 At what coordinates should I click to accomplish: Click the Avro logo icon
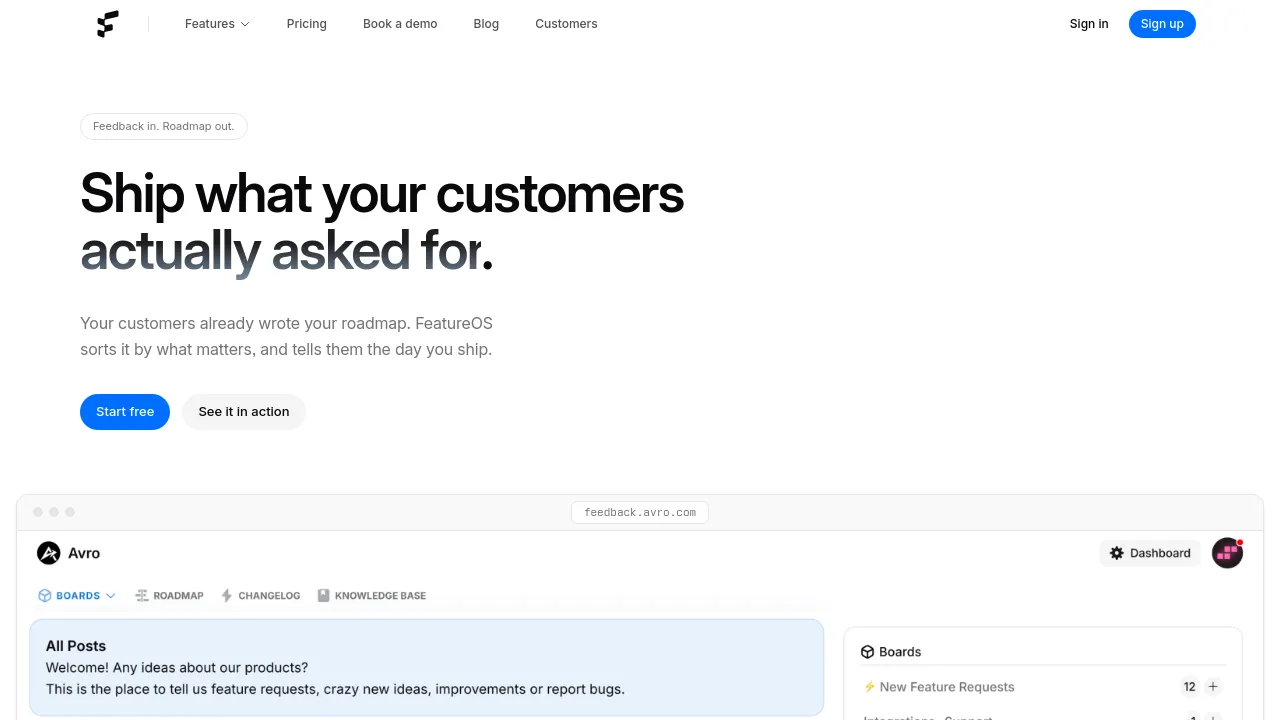(48, 553)
